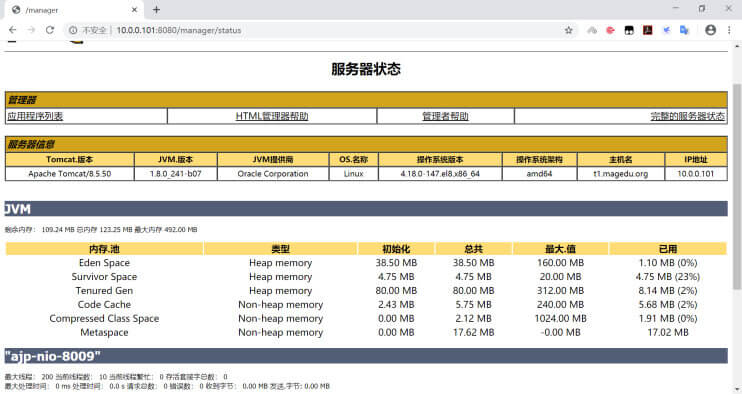Click the Tenured Gen maximum 312.00 MB
Viewport: 742px width, 394px height.
[560, 290]
